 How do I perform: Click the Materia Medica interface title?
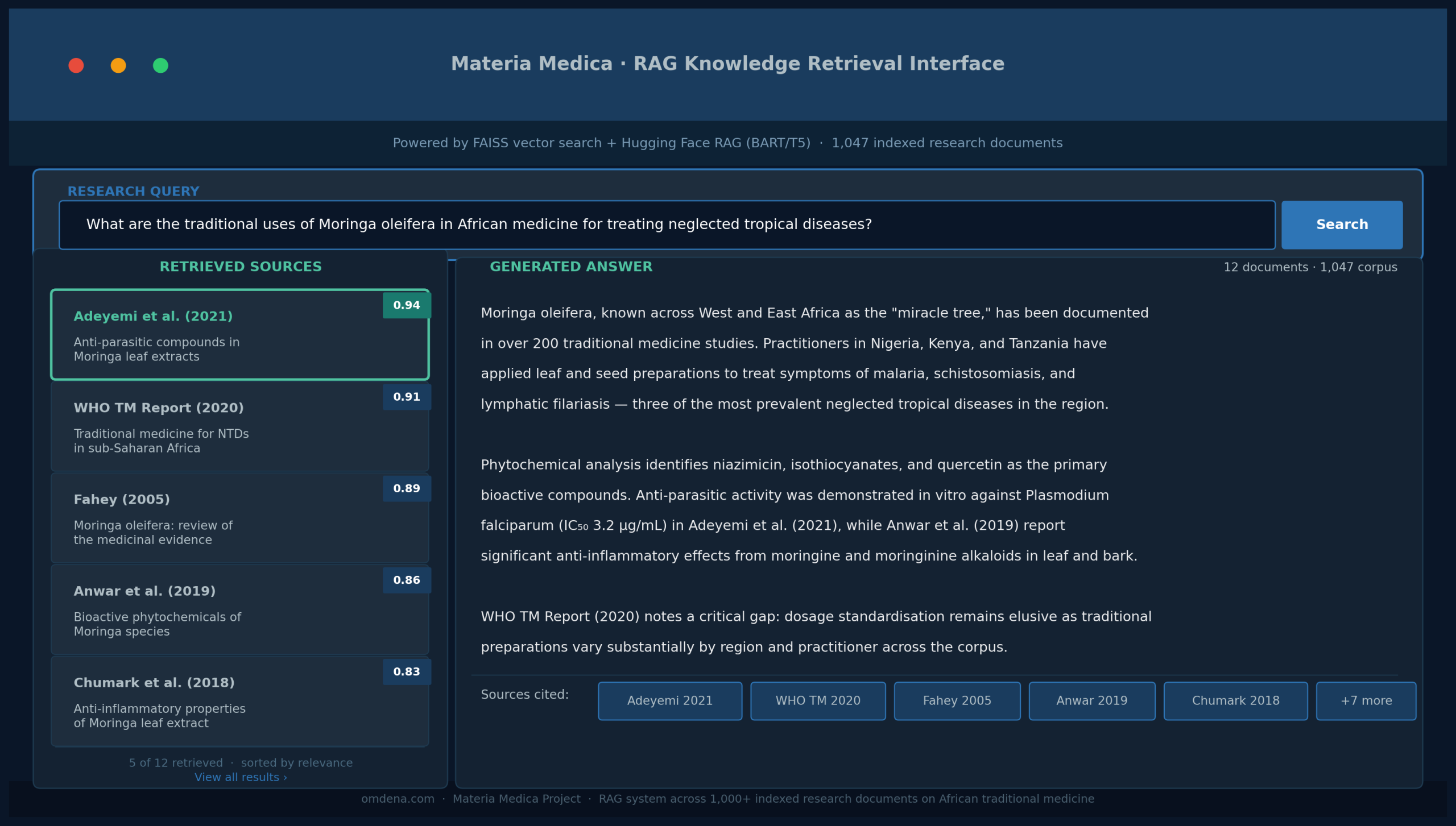[727, 64]
